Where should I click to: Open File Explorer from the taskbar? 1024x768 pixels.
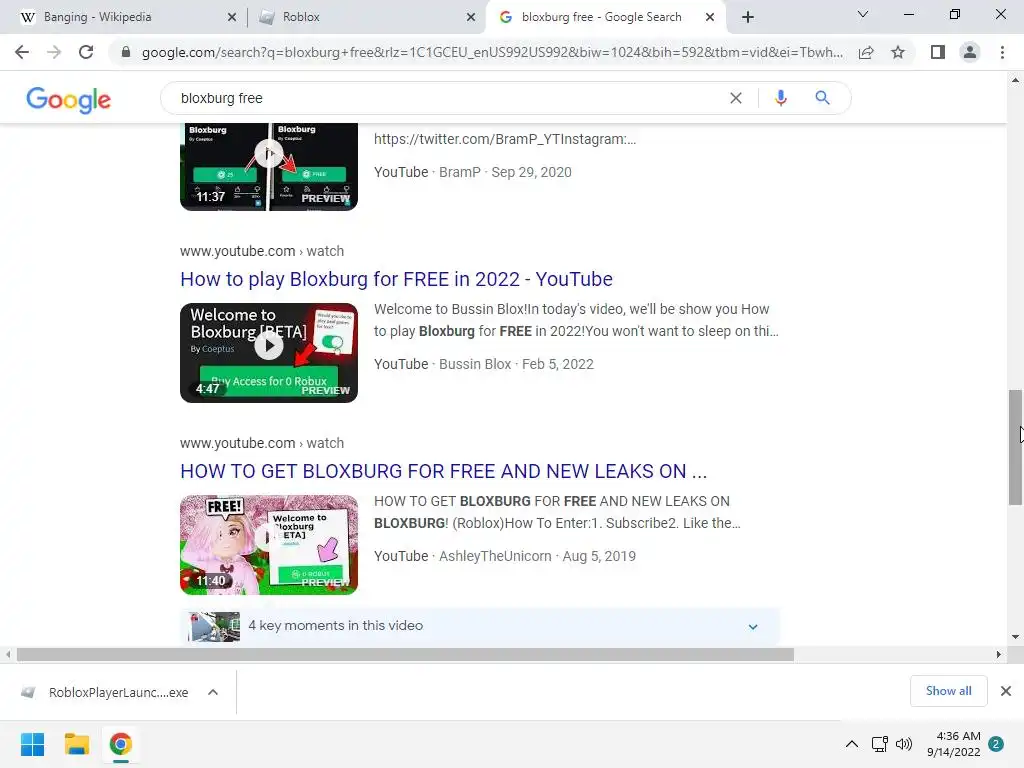76,744
